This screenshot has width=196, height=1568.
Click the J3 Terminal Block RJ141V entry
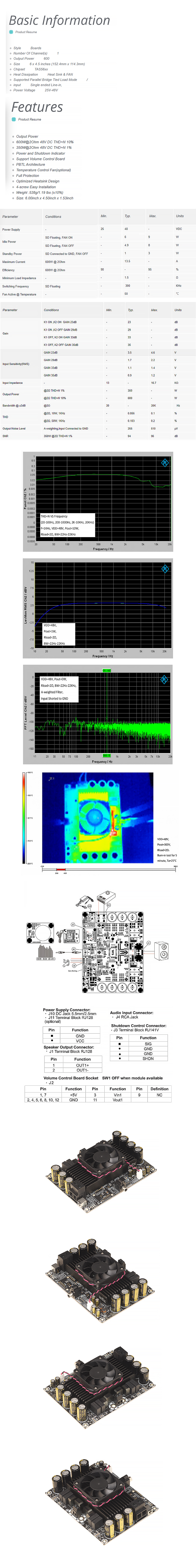point(136,1030)
